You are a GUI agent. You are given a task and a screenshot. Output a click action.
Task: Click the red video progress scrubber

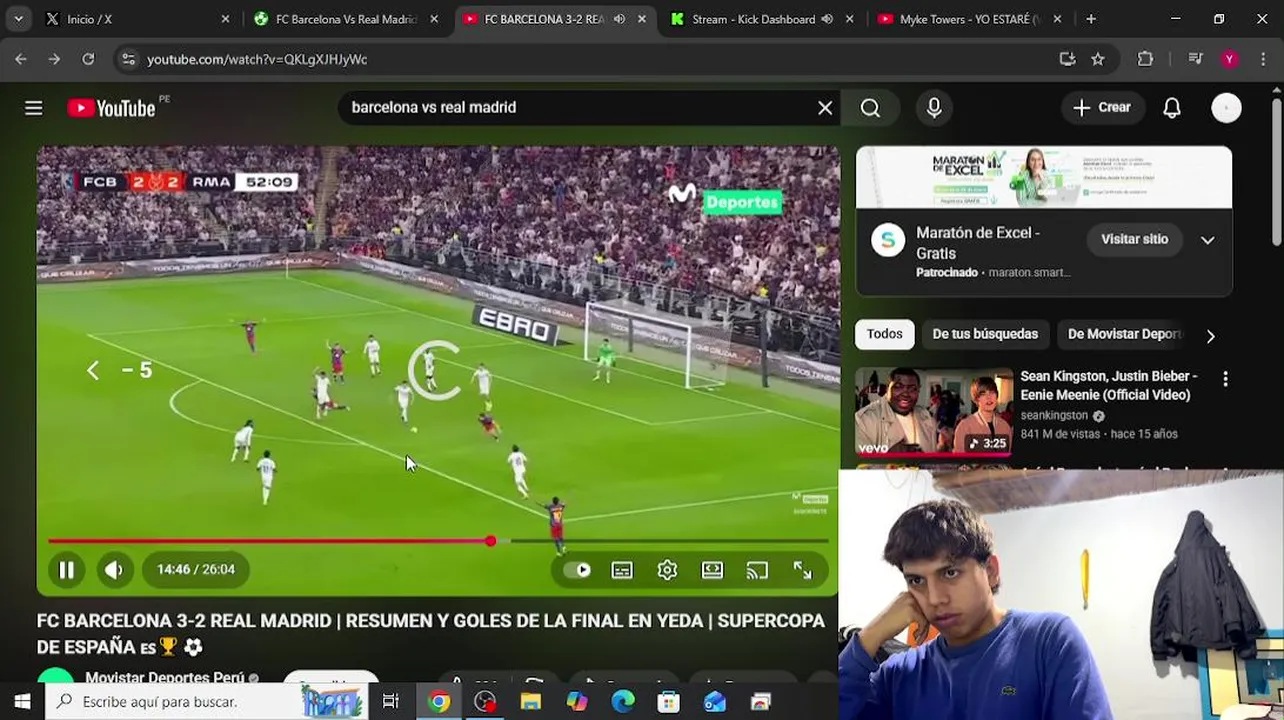coord(490,541)
